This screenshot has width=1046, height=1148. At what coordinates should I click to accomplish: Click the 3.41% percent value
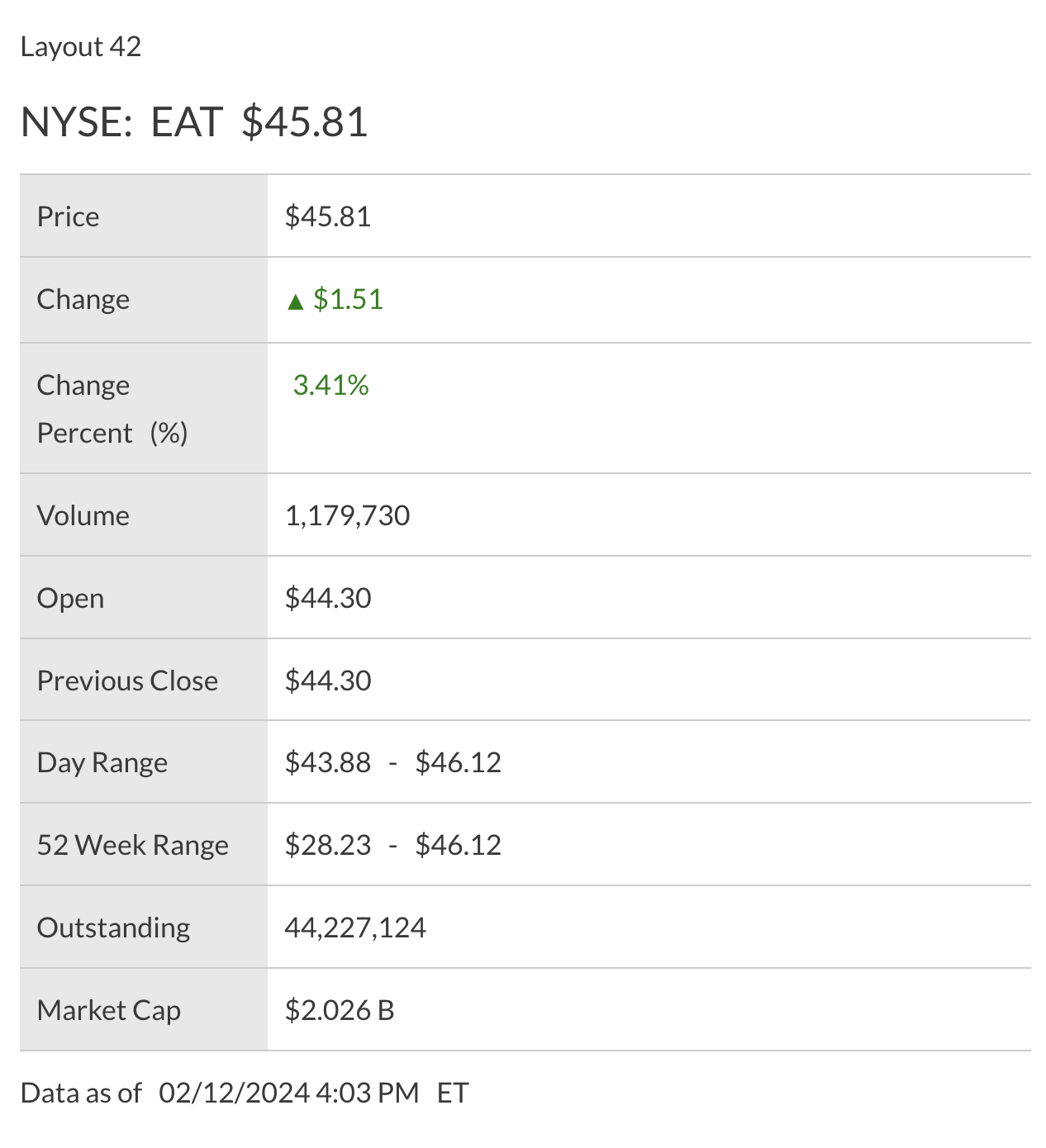[x=330, y=385]
